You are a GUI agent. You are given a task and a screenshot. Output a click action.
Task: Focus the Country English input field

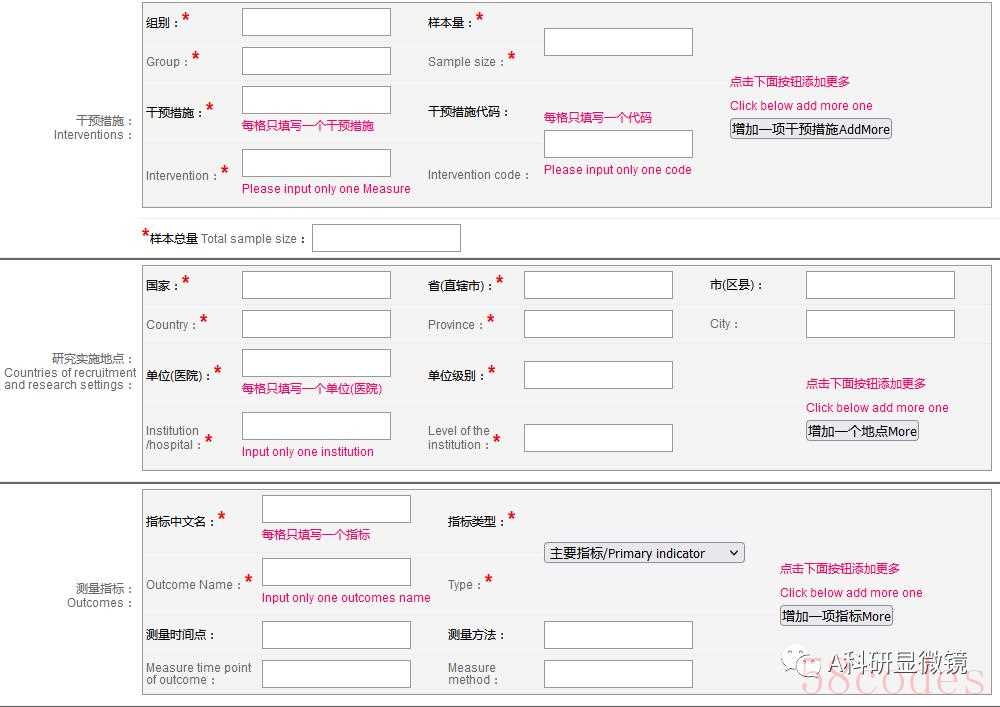coord(316,324)
